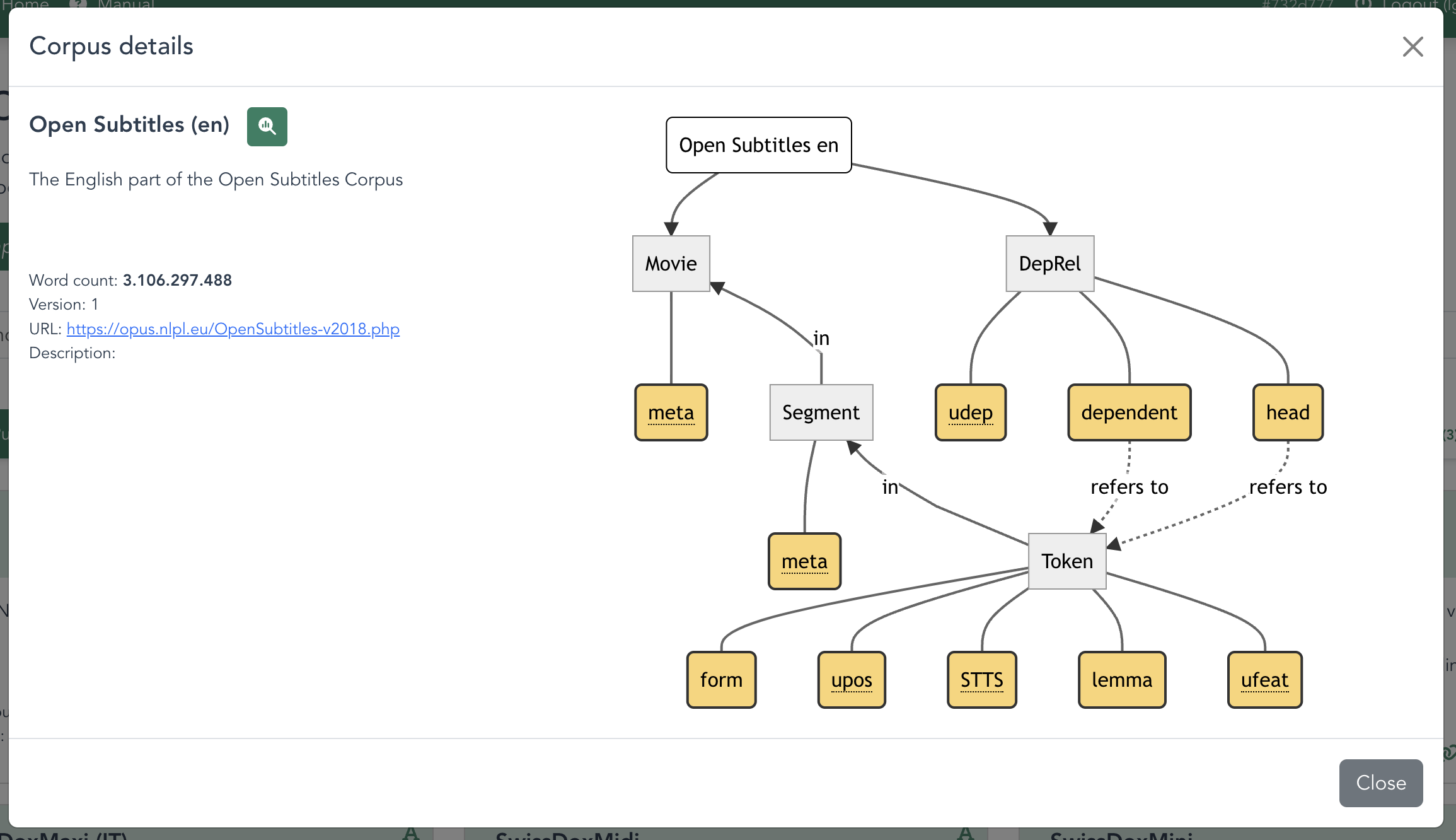This screenshot has height=840, width=1456.
Task: Select the DepRel node in diagram
Action: tap(1049, 264)
